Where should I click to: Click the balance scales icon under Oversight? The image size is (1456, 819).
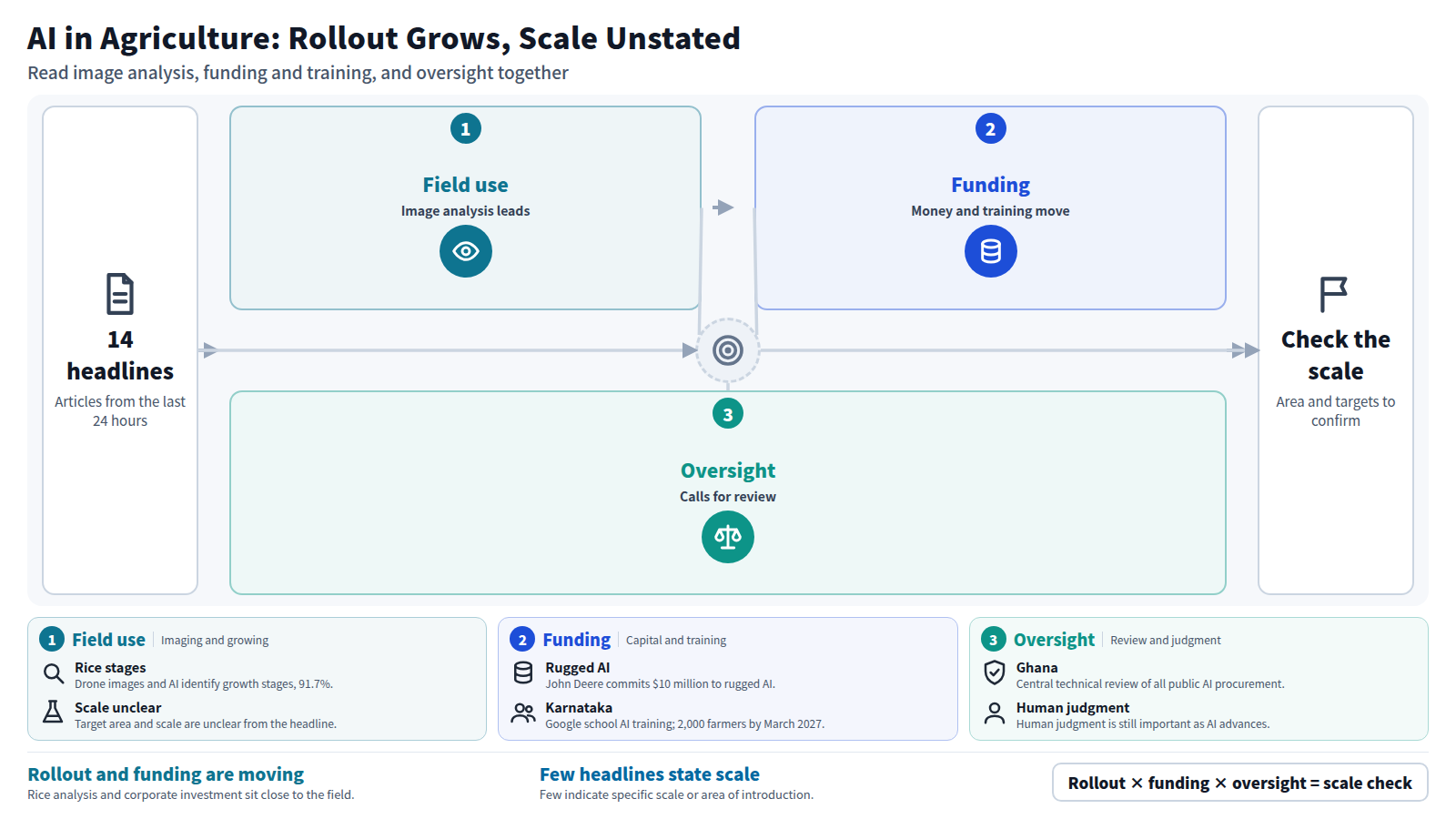[x=727, y=537]
